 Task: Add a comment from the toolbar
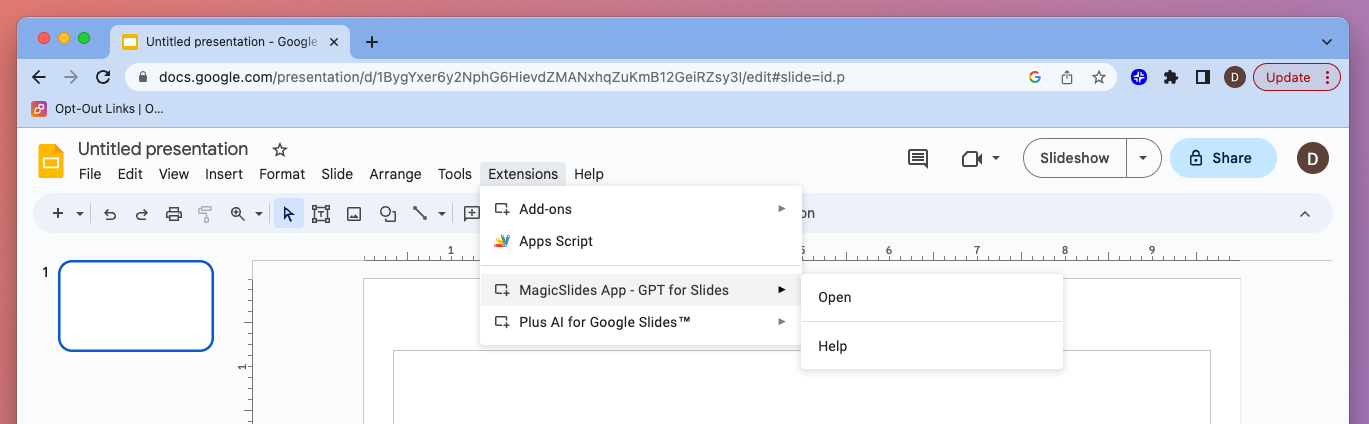[x=471, y=213]
